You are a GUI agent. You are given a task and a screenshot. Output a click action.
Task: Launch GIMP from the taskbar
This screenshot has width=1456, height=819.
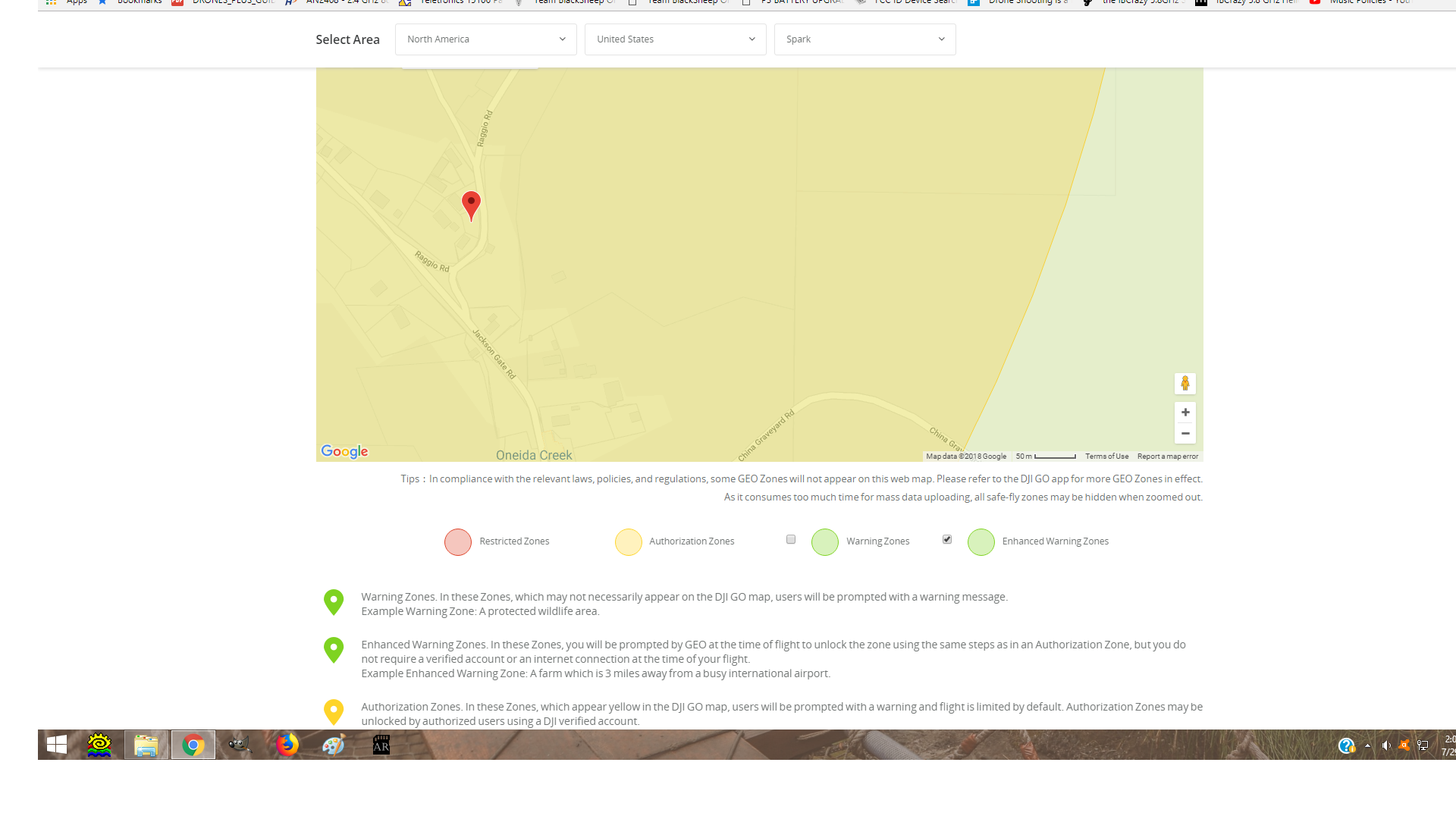click(240, 745)
